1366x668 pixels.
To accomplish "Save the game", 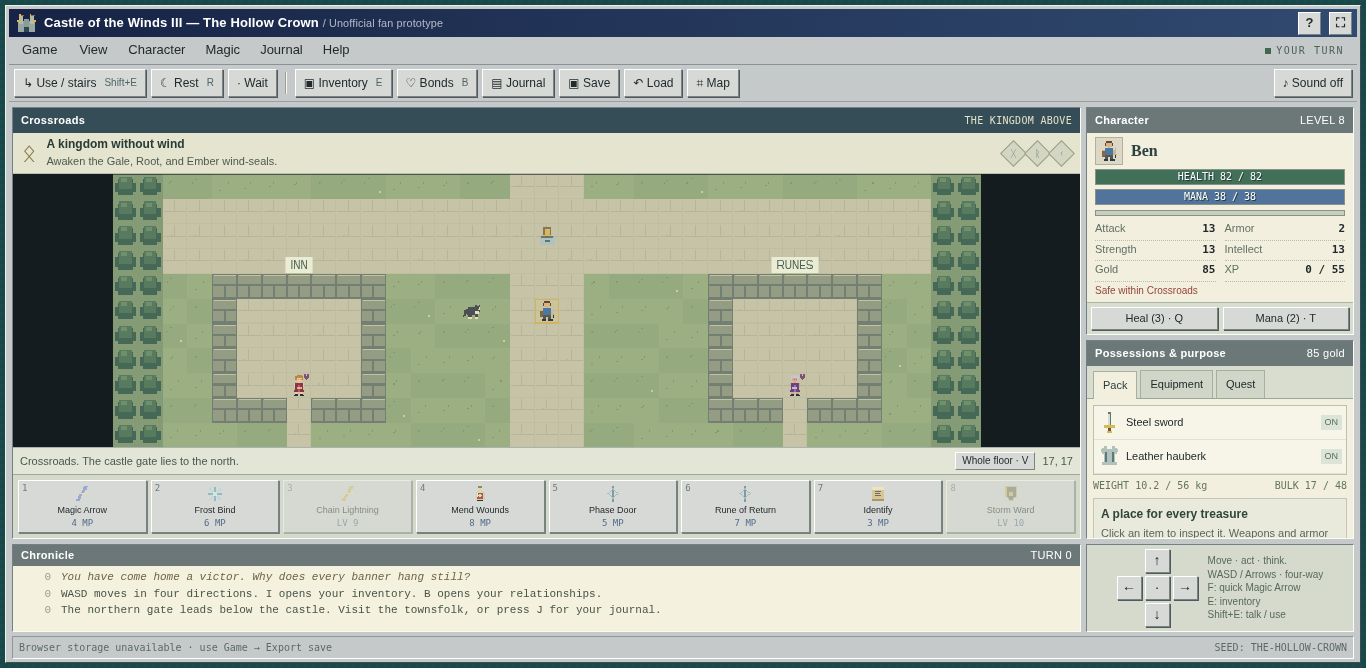I will [589, 83].
